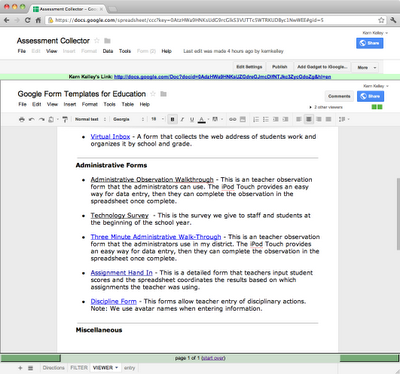The image size is (400, 374).
Task: Apply numbered list formatting
Action: (x=256, y=119)
